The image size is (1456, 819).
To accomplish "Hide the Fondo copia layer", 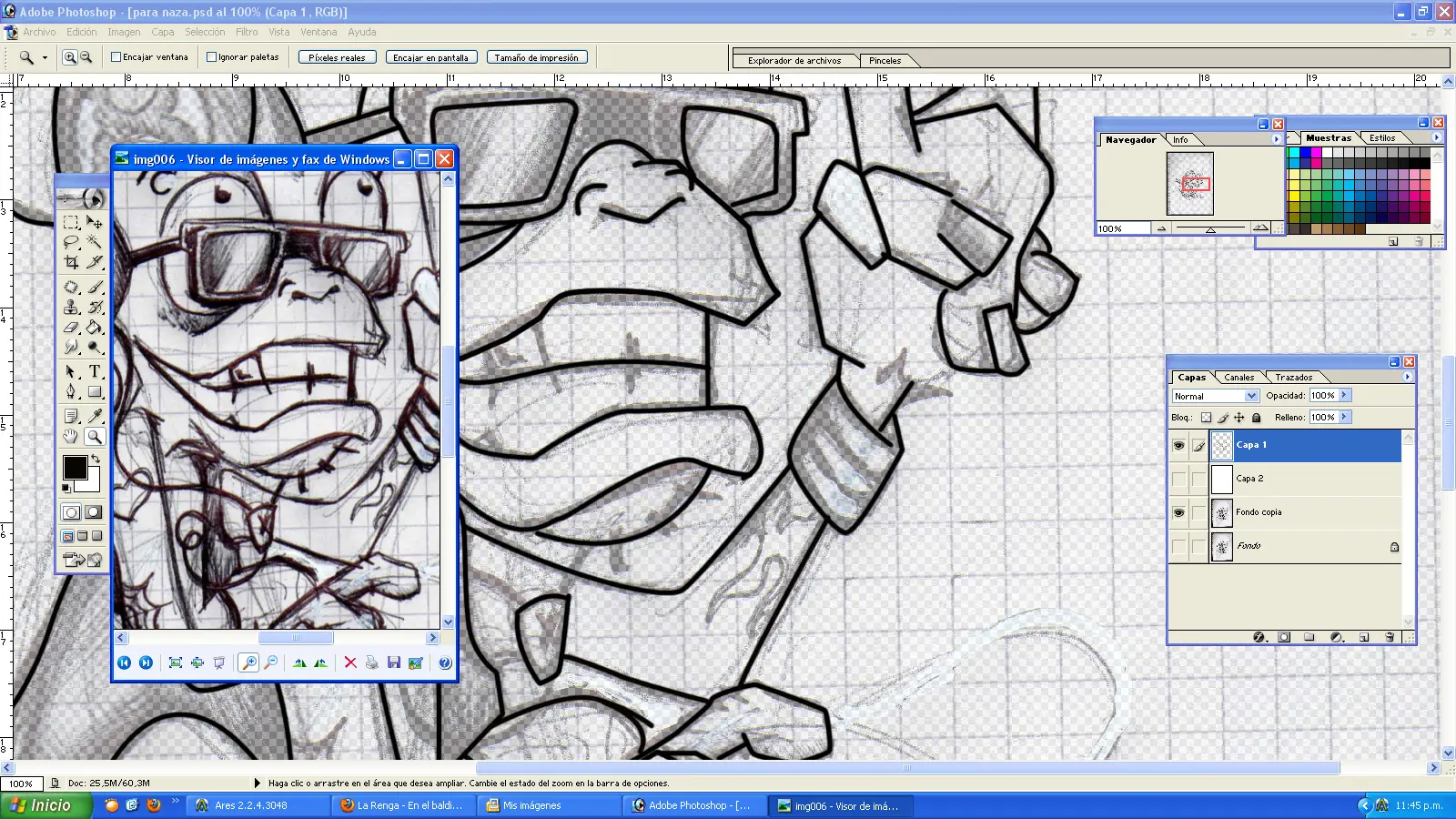I will 1178,512.
